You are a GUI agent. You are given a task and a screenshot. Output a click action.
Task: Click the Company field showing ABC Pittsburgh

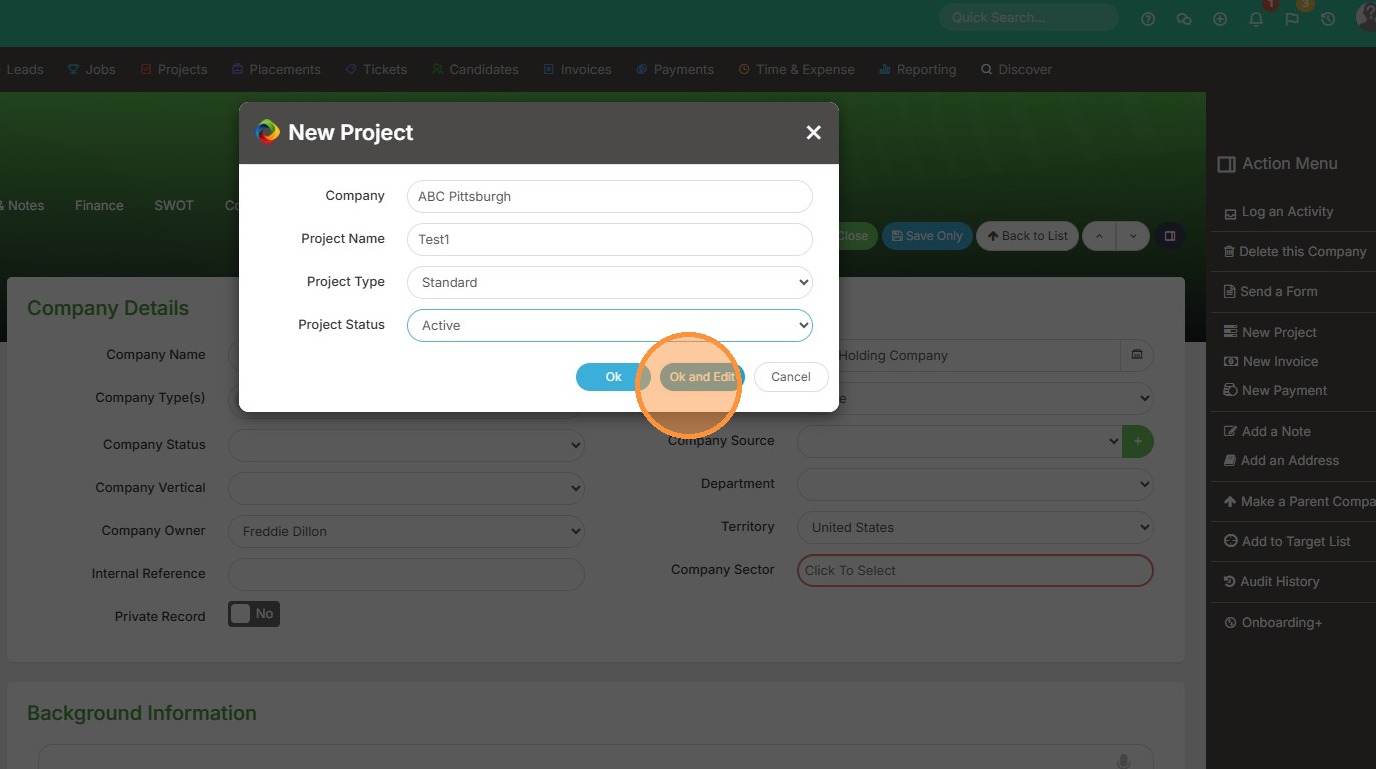coord(610,196)
